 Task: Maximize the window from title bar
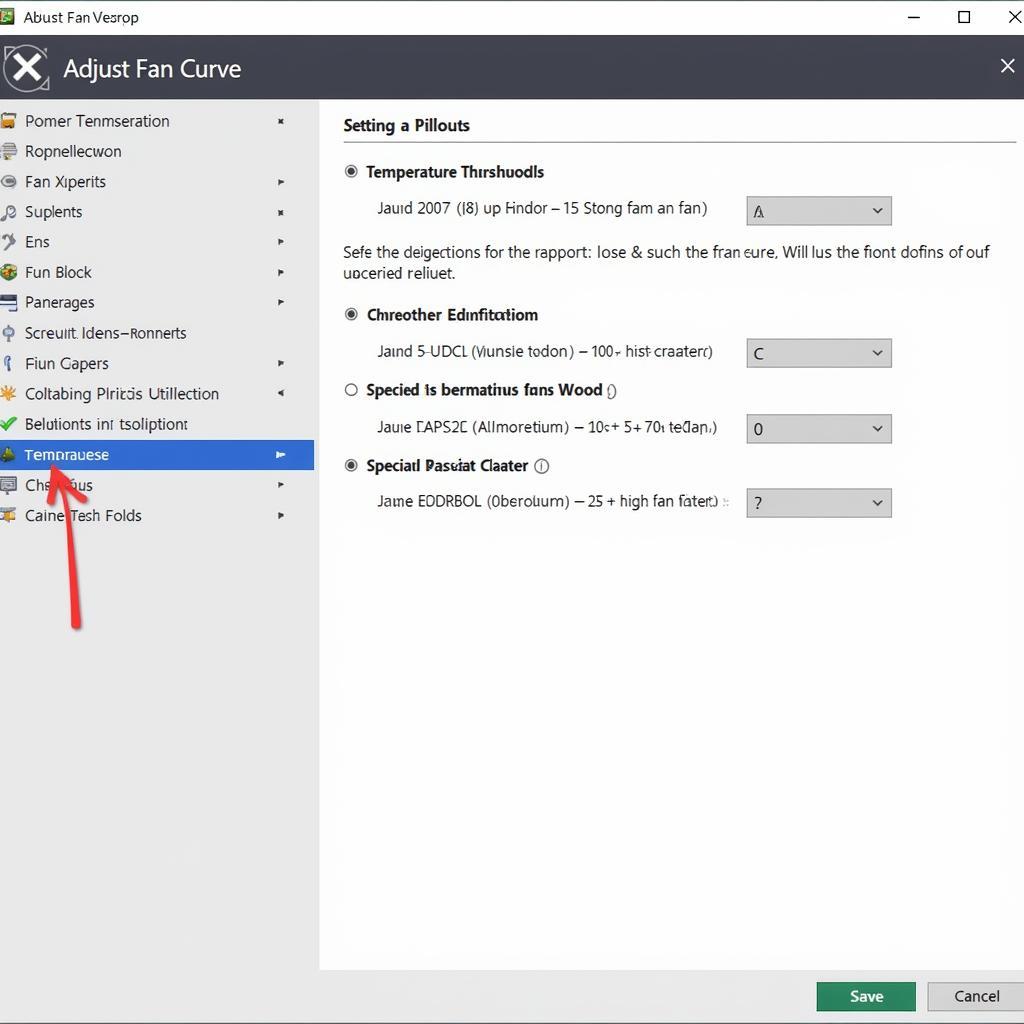pos(964,17)
